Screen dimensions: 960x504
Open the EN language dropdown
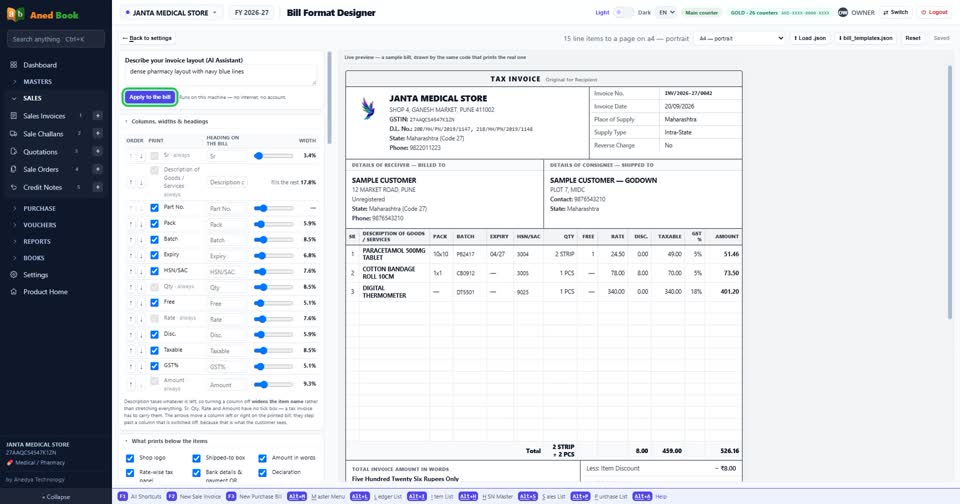tap(666, 12)
